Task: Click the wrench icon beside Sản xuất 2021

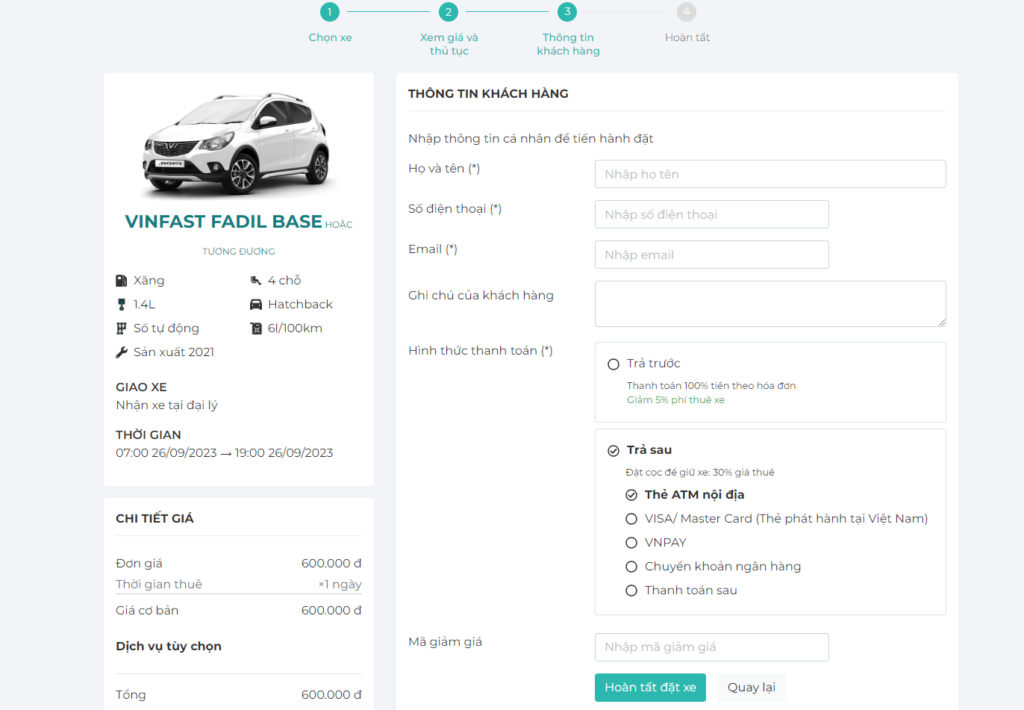Action: tap(122, 353)
